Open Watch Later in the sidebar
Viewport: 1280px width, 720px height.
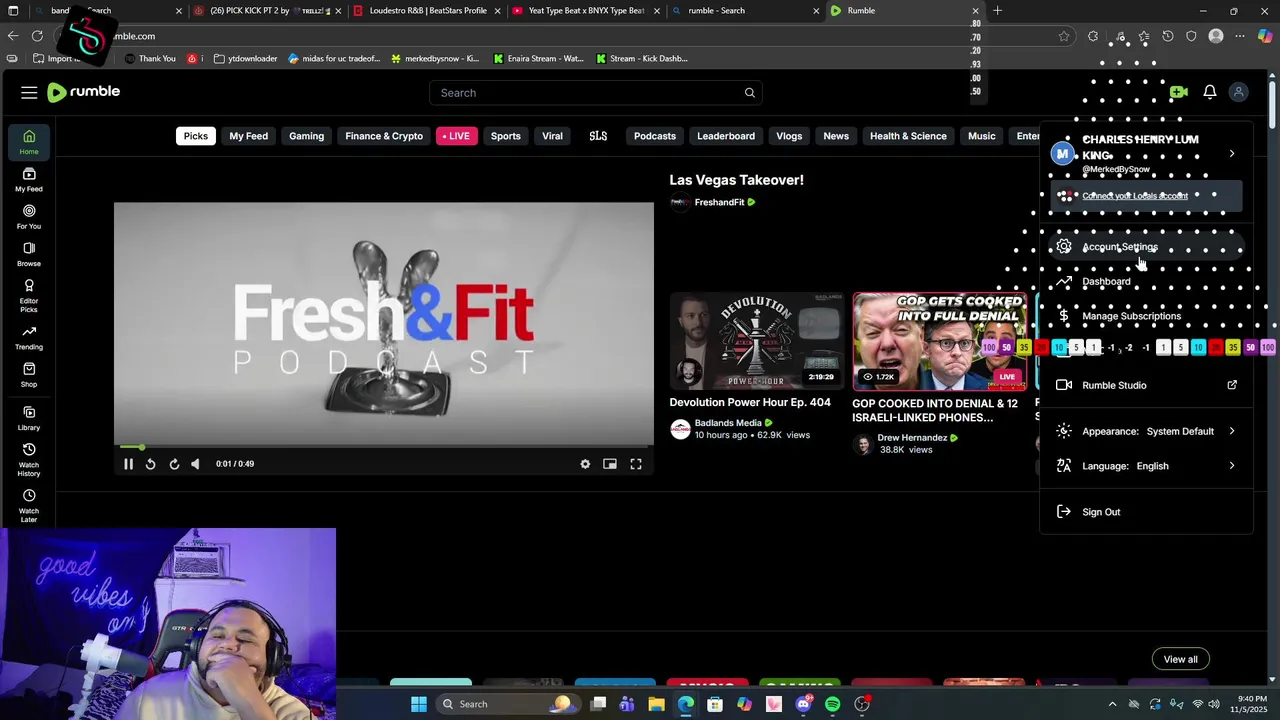pos(29,506)
